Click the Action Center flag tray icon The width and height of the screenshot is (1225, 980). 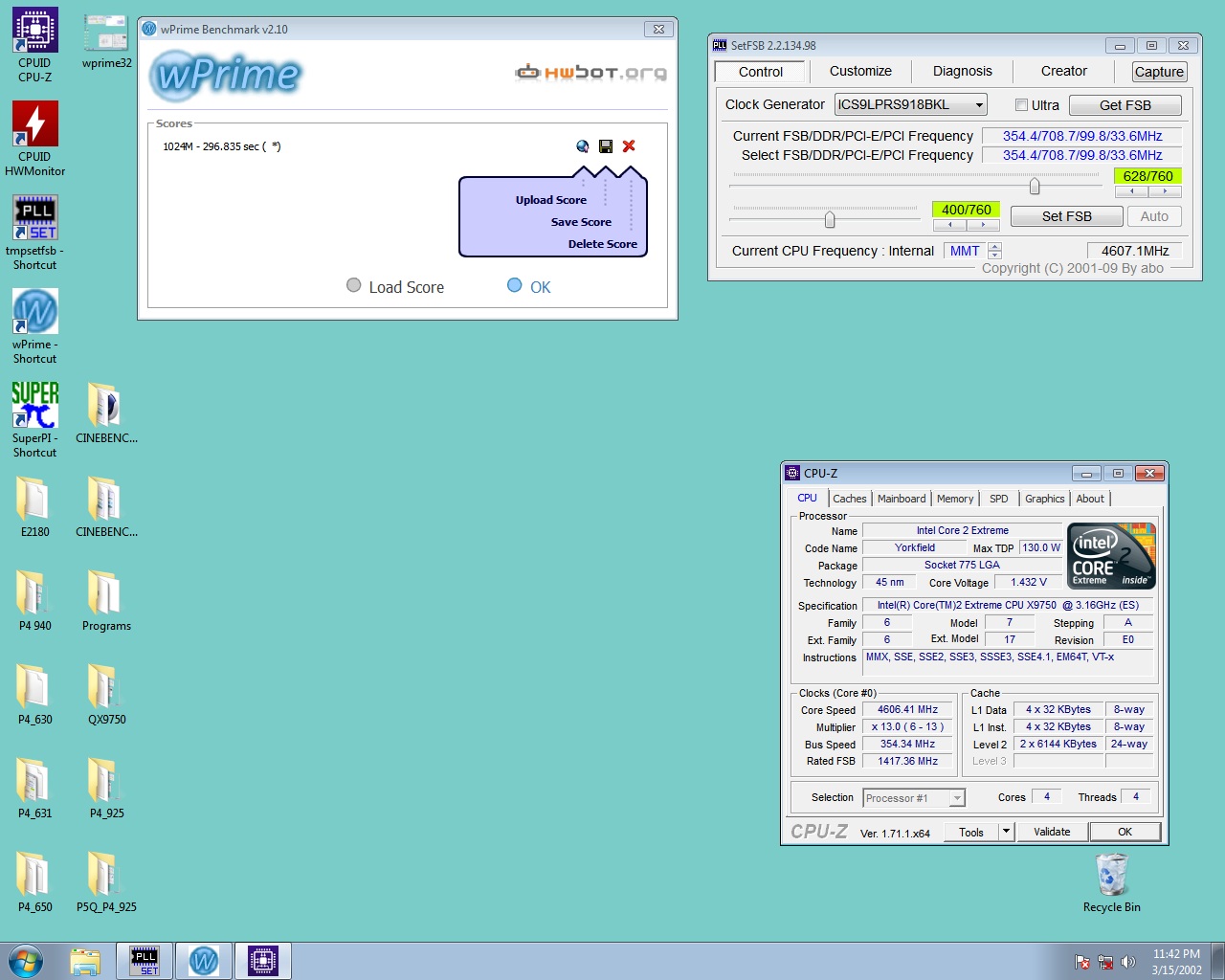[1082, 962]
